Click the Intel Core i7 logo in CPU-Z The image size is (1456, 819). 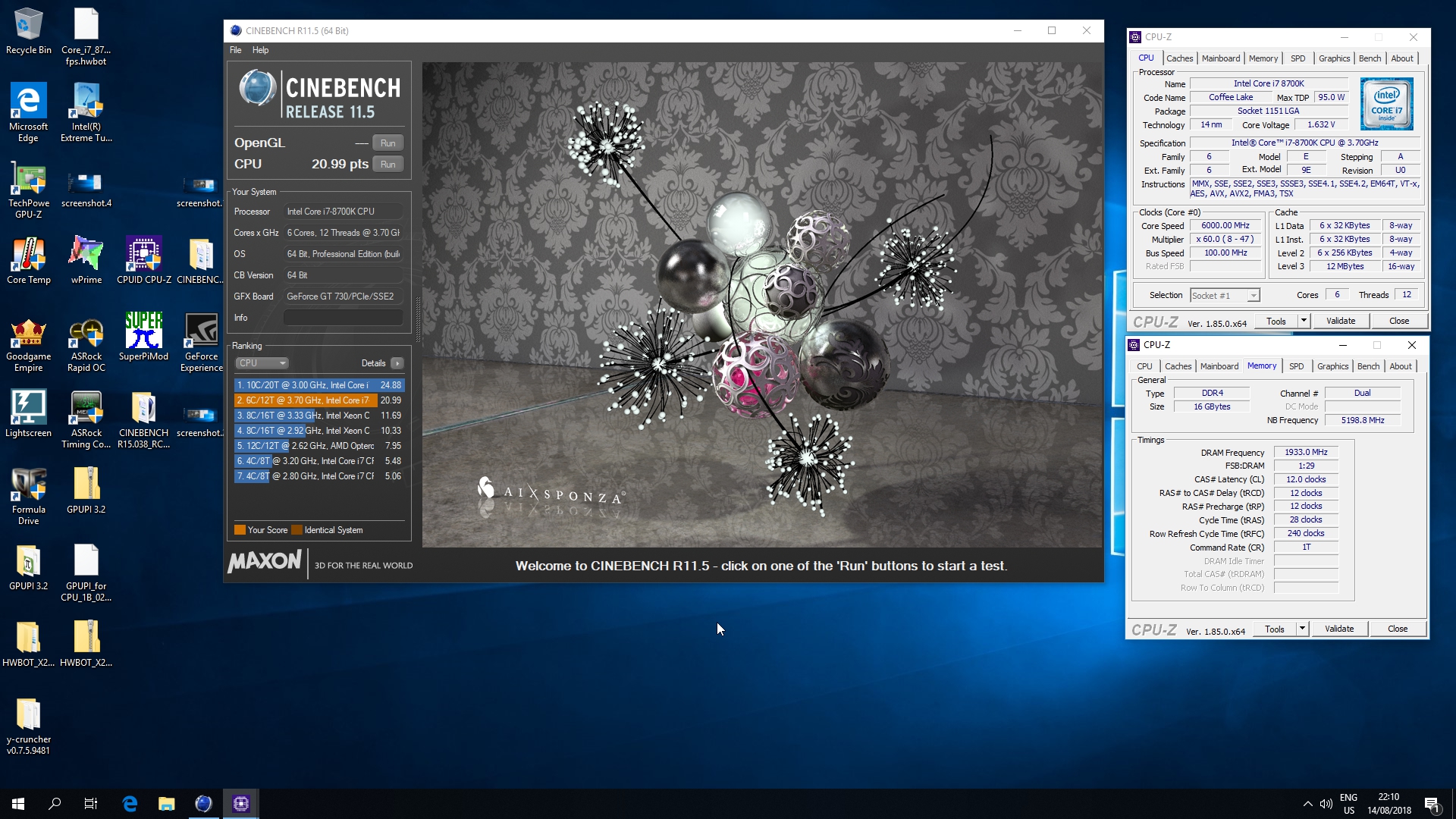point(1386,104)
